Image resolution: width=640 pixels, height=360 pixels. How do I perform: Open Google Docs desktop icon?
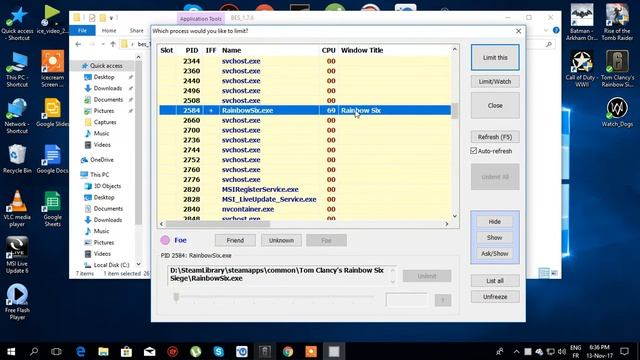click(52, 159)
